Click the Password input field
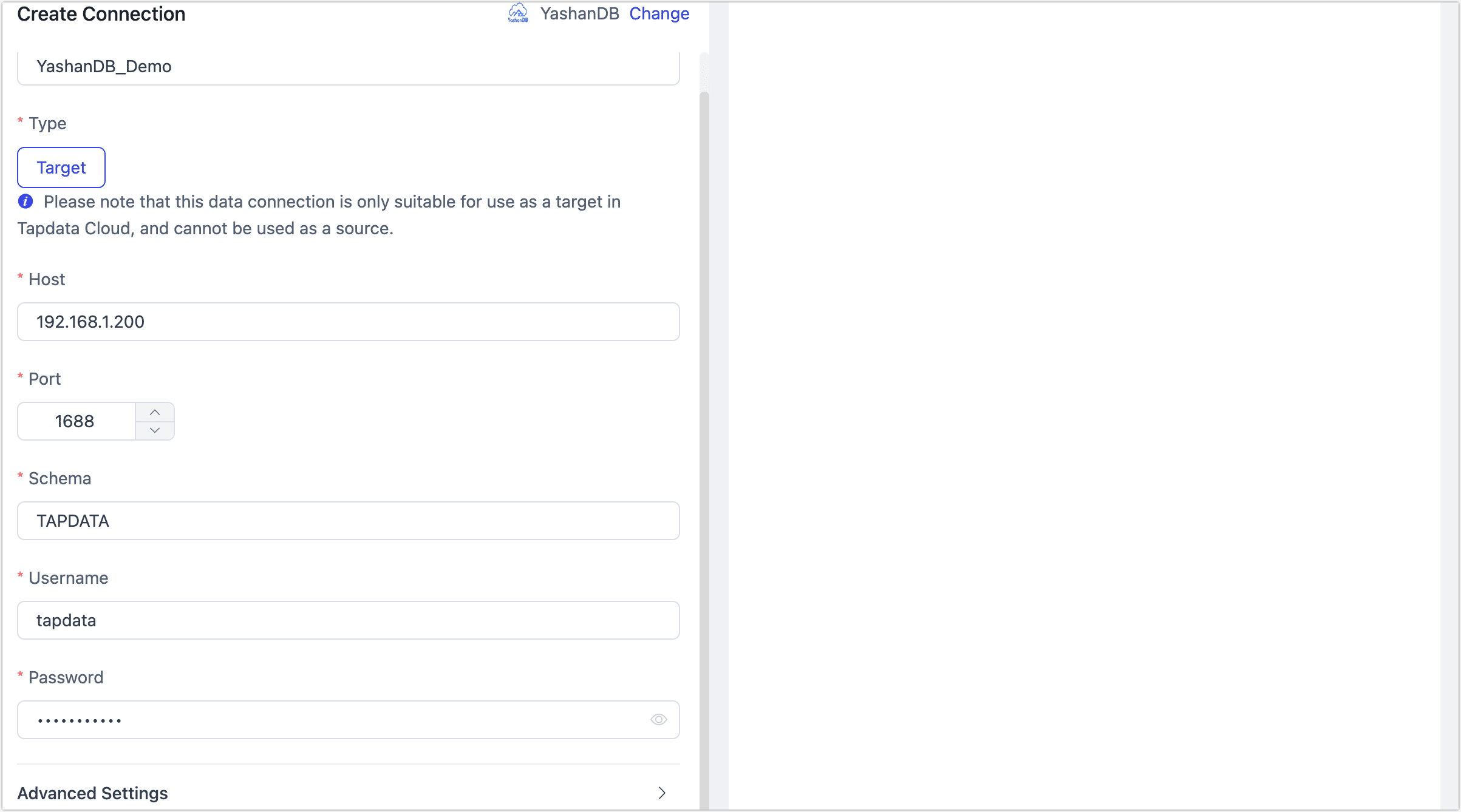The height and width of the screenshot is (812, 1461). pyautogui.click(x=349, y=720)
